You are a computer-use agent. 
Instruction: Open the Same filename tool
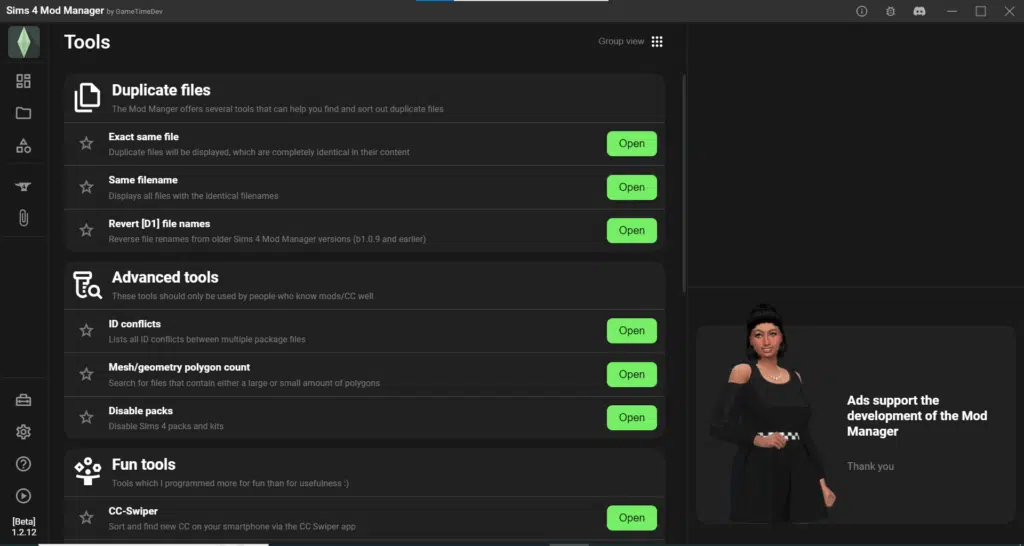[631, 187]
